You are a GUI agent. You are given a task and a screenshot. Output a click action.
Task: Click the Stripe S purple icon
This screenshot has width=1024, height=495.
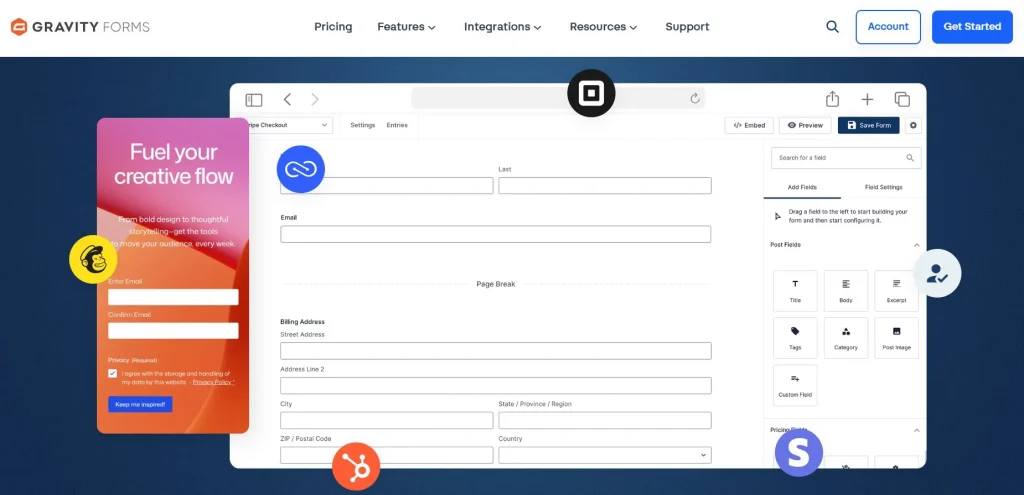799,453
